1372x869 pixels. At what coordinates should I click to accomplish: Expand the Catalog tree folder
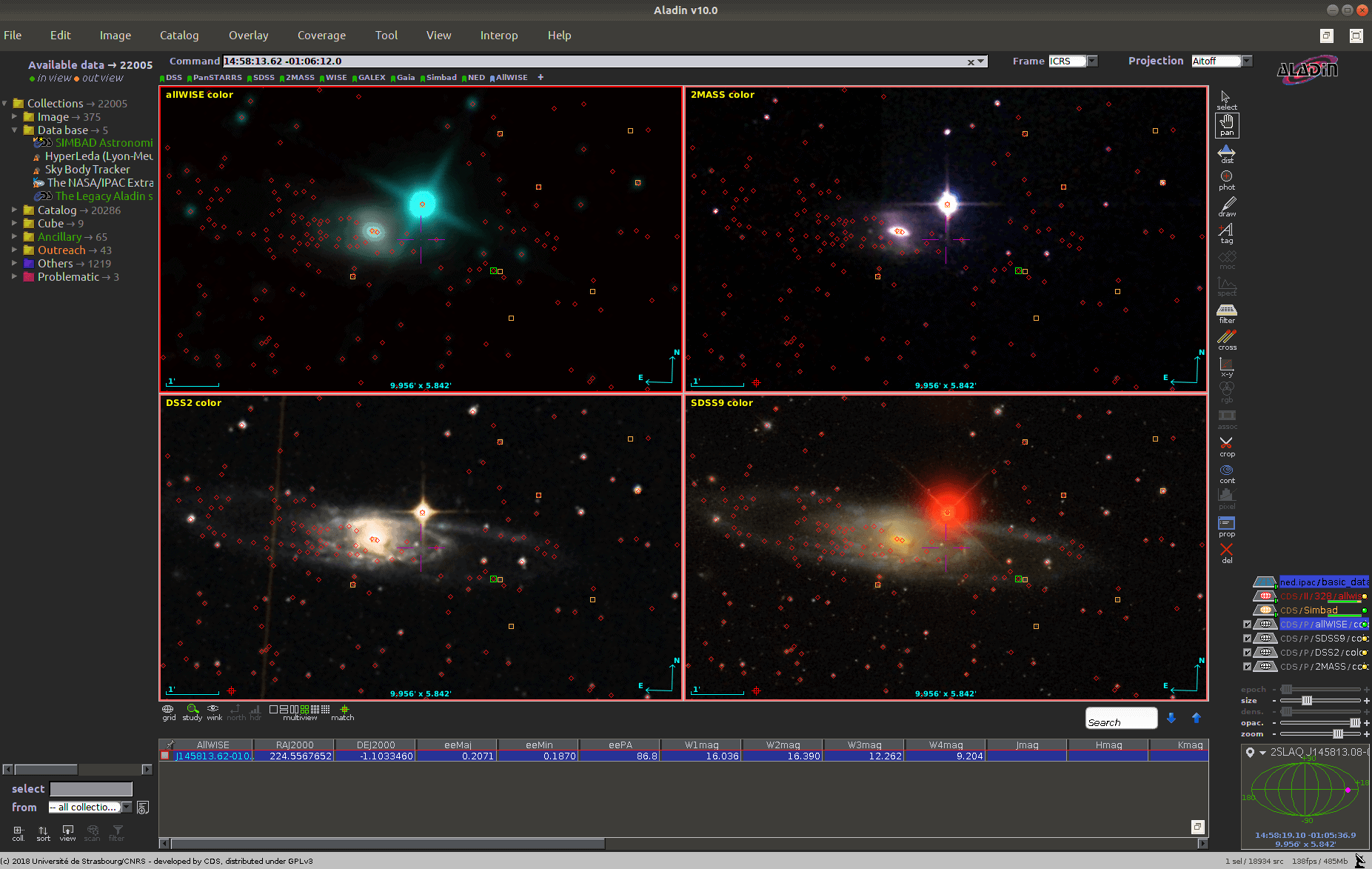[14, 210]
